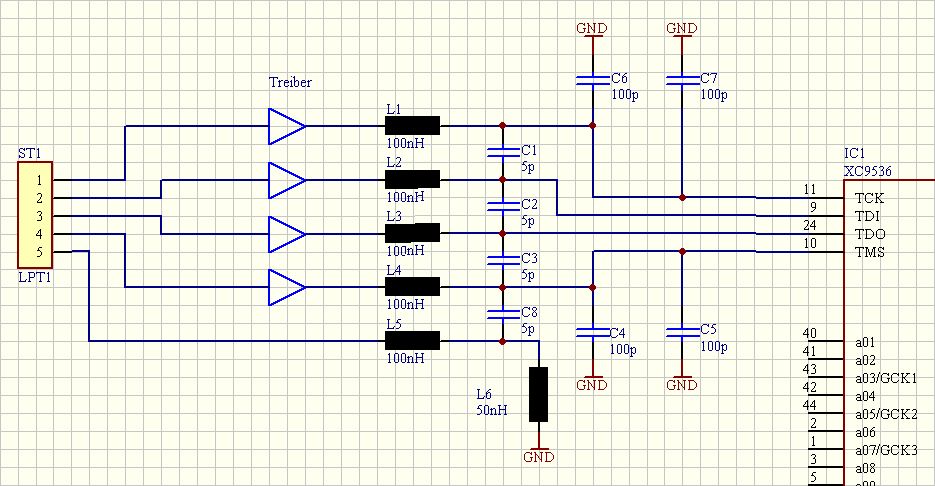
Task: Select the ST1 designator label
Action: pyautogui.click(x=30, y=153)
